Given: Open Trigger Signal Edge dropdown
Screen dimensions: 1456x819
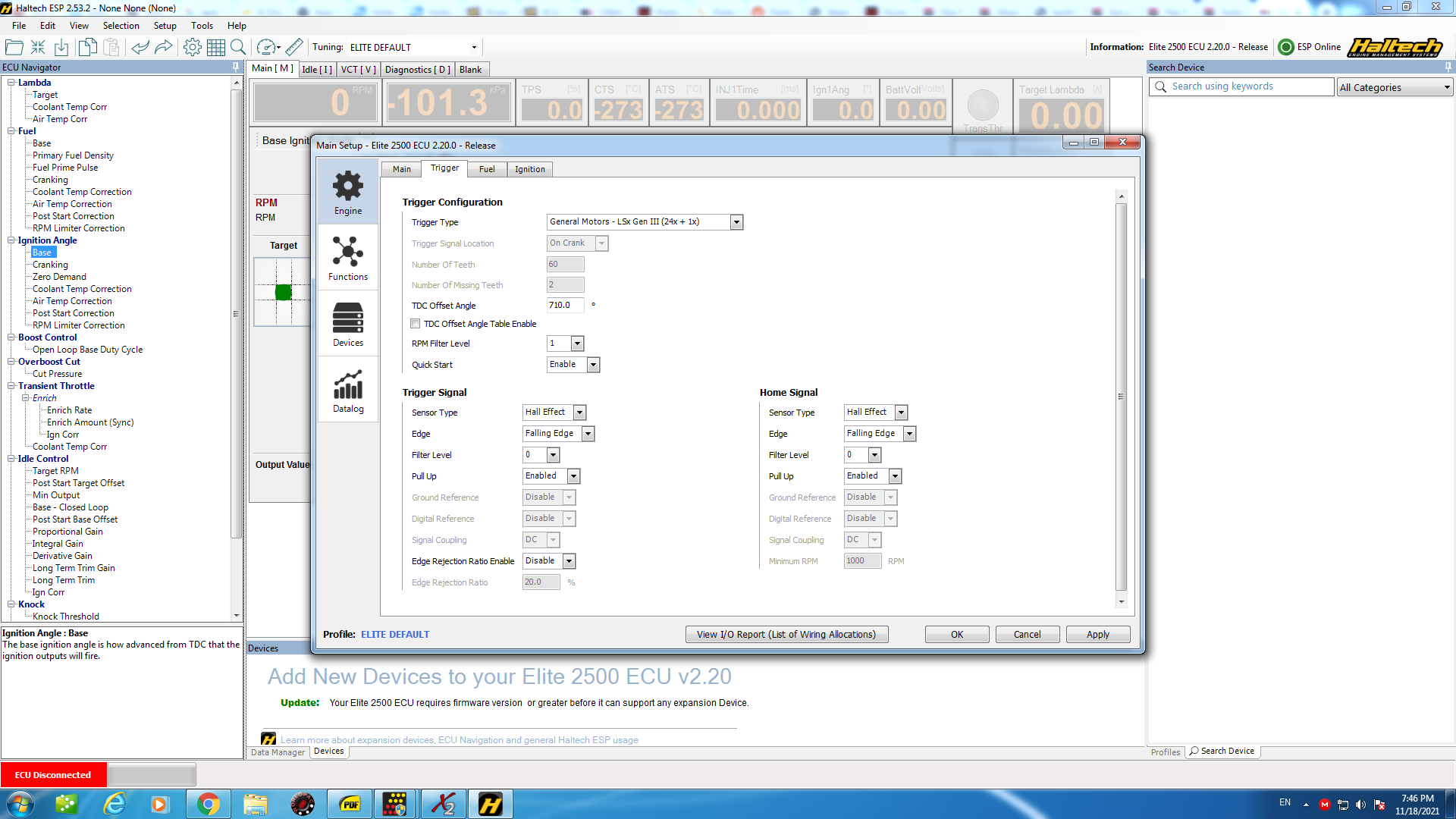Looking at the screenshot, I should click(588, 434).
